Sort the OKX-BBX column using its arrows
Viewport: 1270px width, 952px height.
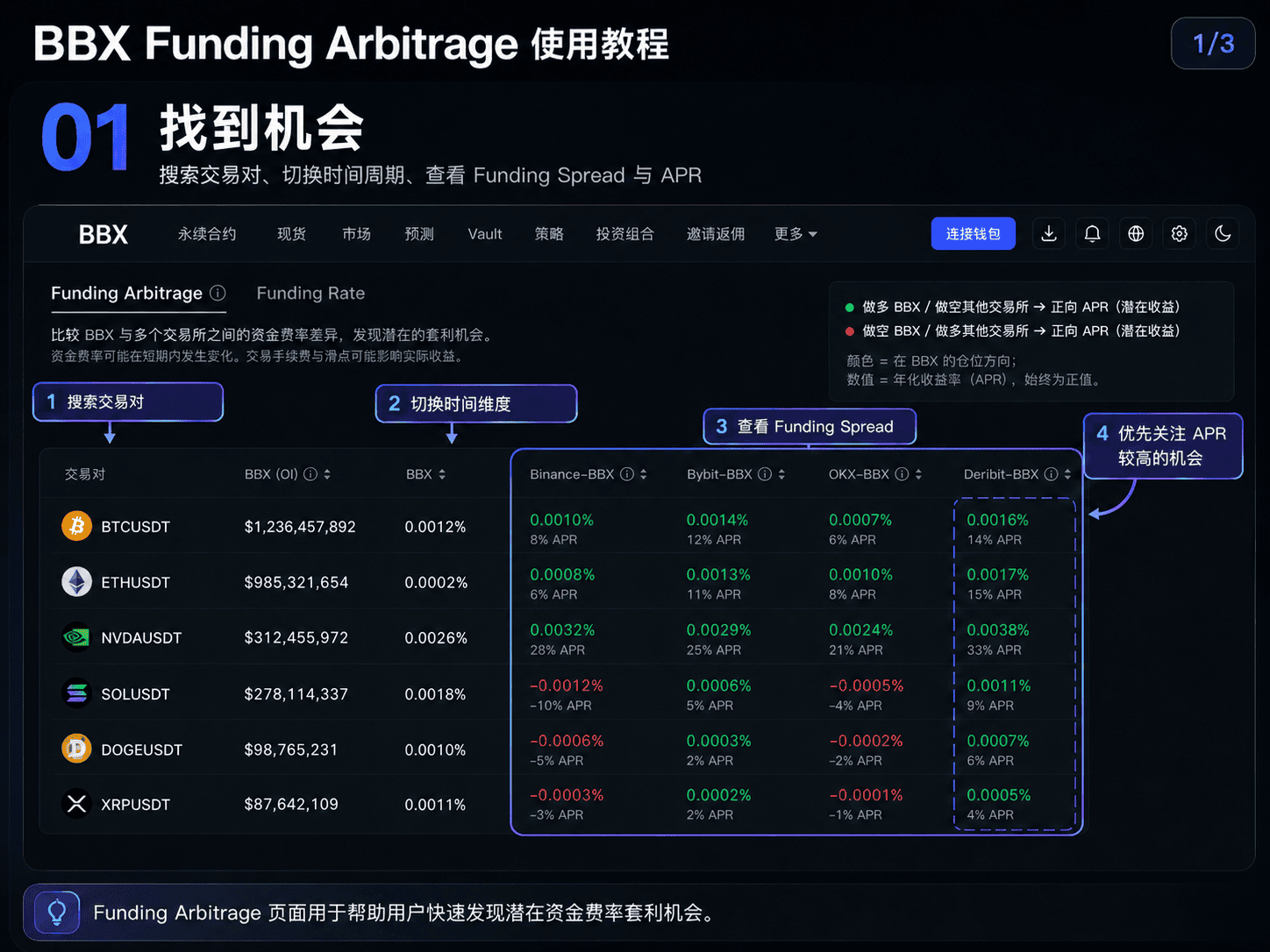click(918, 474)
